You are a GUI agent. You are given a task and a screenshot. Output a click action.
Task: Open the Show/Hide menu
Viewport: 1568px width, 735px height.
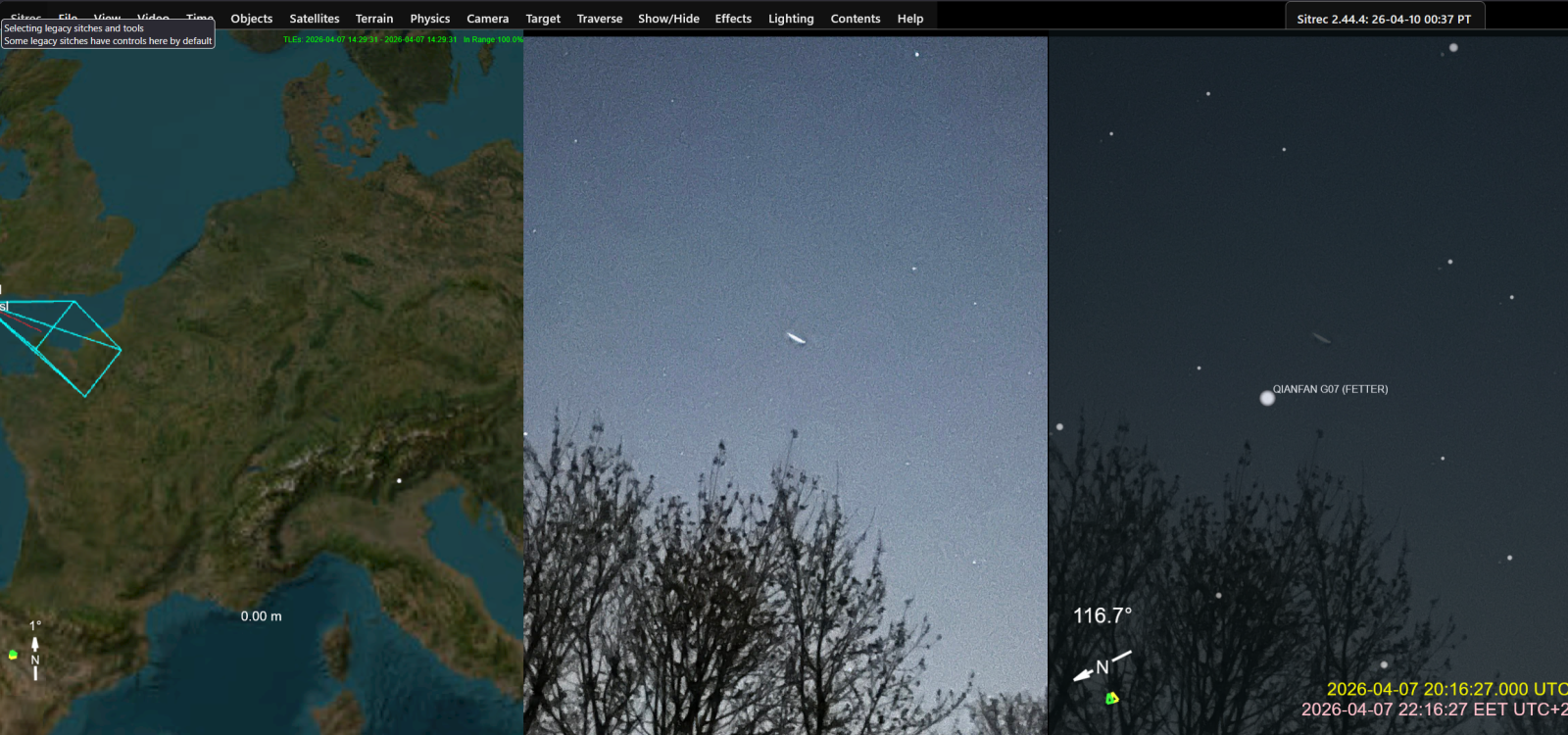click(668, 19)
